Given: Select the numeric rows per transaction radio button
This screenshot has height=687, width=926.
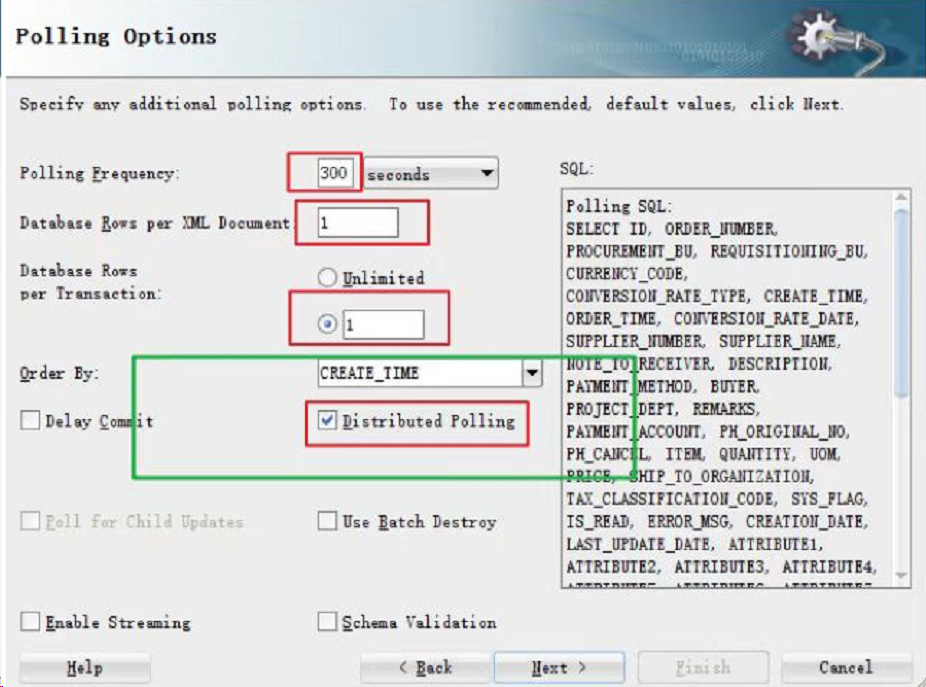Looking at the screenshot, I should [327, 324].
